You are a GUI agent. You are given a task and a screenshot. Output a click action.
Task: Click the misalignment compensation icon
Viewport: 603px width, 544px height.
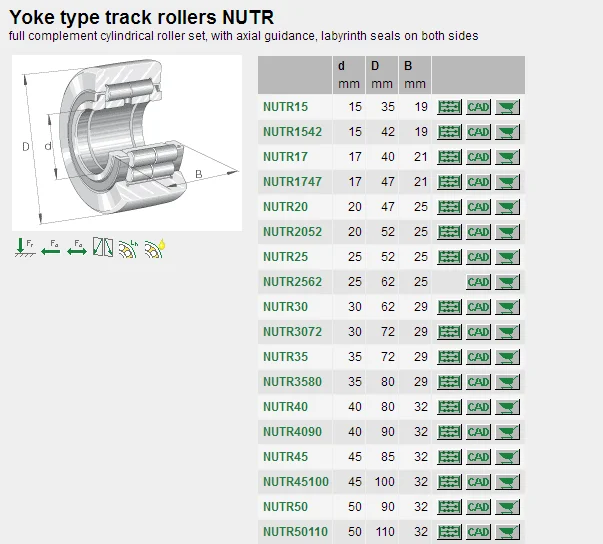[x=103, y=247]
